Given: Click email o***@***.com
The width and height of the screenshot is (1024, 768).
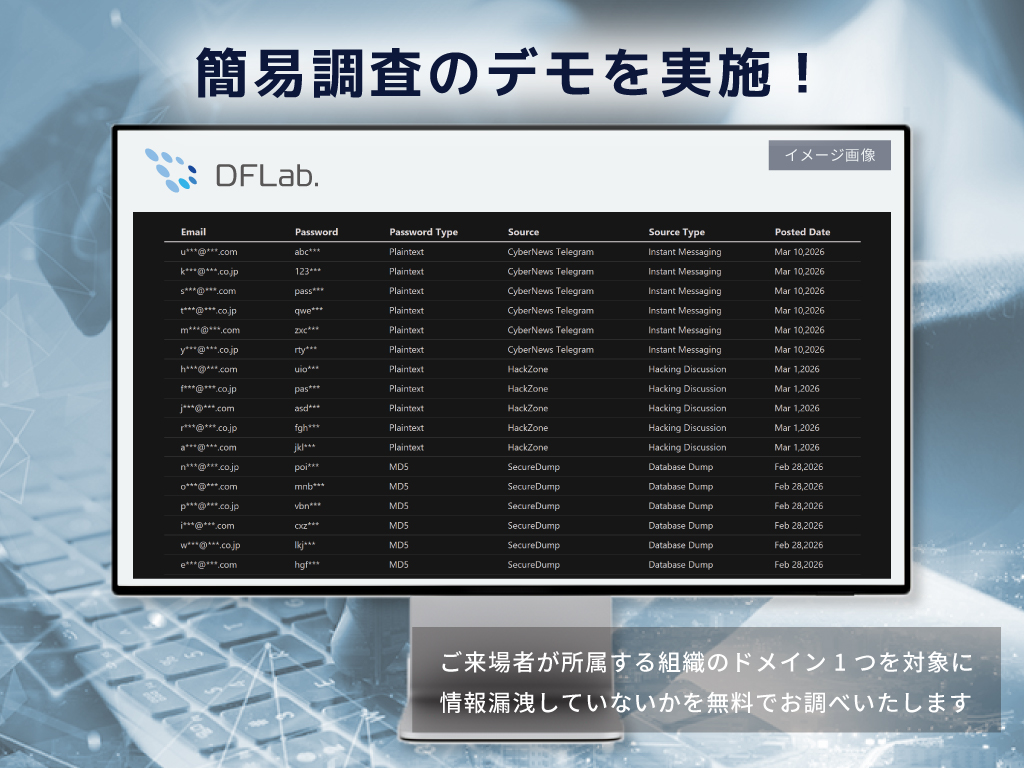Looking at the screenshot, I should pyautogui.click(x=209, y=487).
